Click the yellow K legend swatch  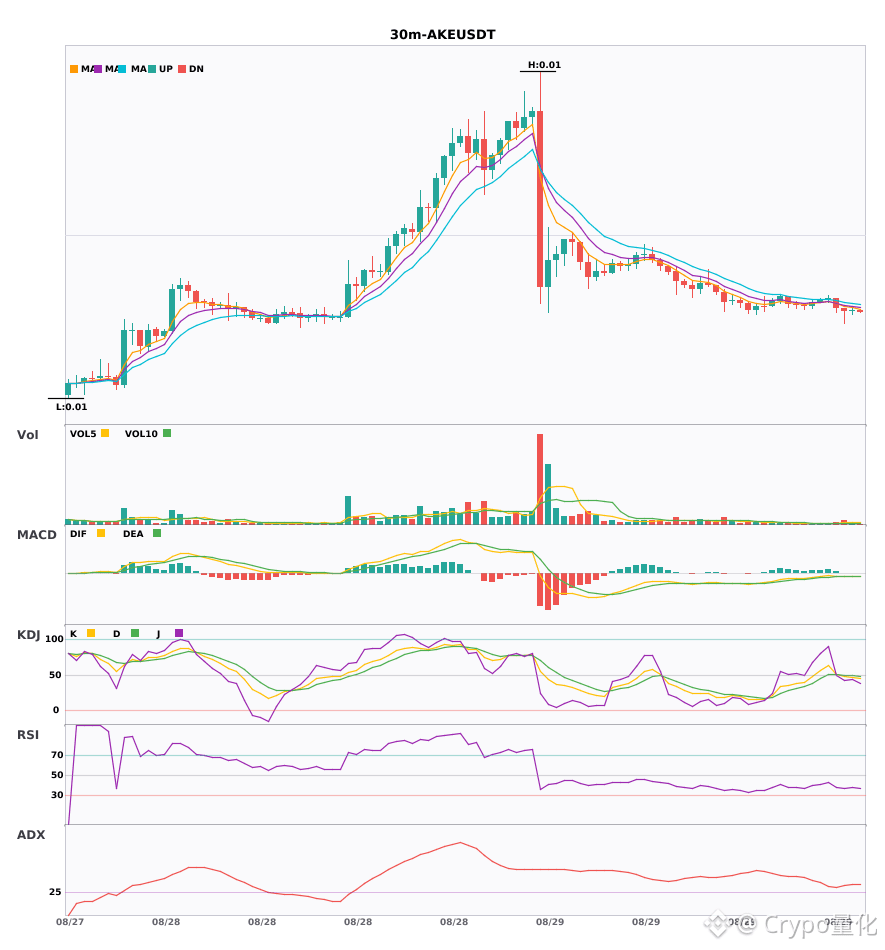click(91, 633)
